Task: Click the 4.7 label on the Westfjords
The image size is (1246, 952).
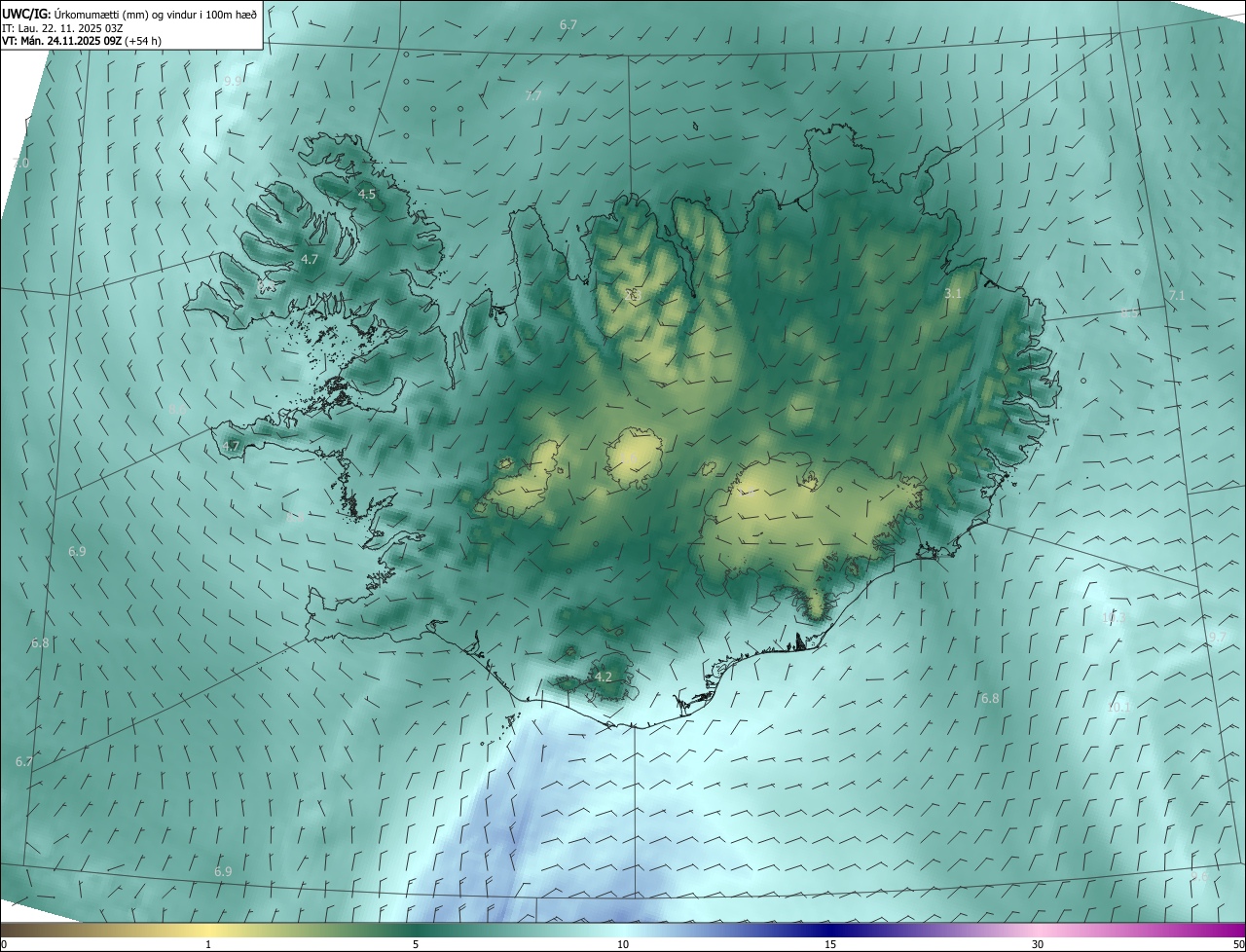Action: tap(310, 260)
